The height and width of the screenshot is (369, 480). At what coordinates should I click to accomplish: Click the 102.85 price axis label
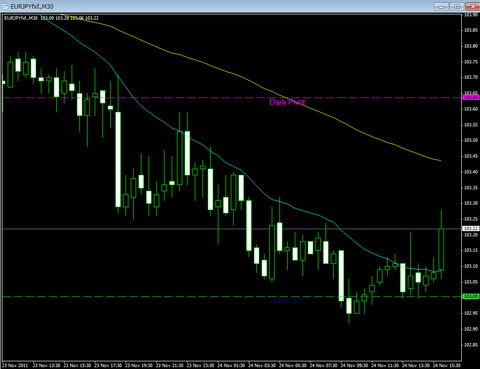[471, 345]
